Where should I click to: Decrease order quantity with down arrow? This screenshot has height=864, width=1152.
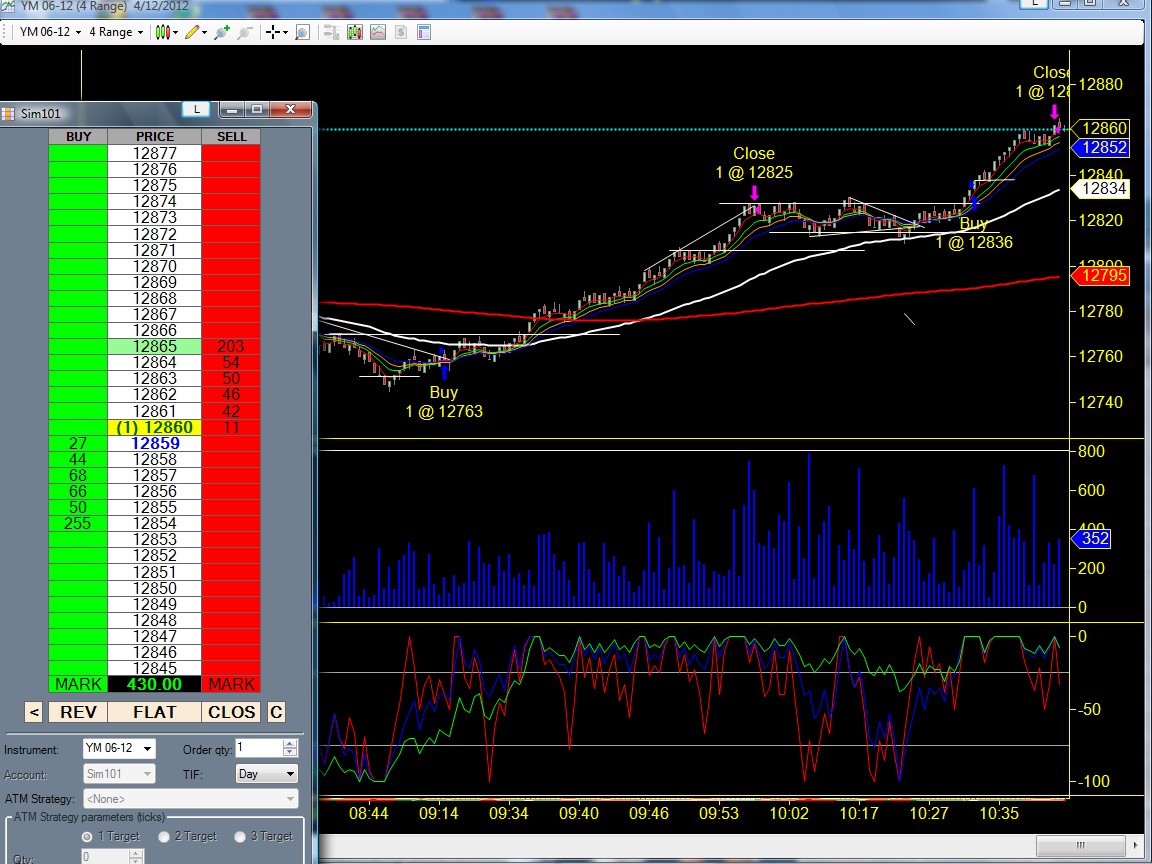click(x=290, y=752)
